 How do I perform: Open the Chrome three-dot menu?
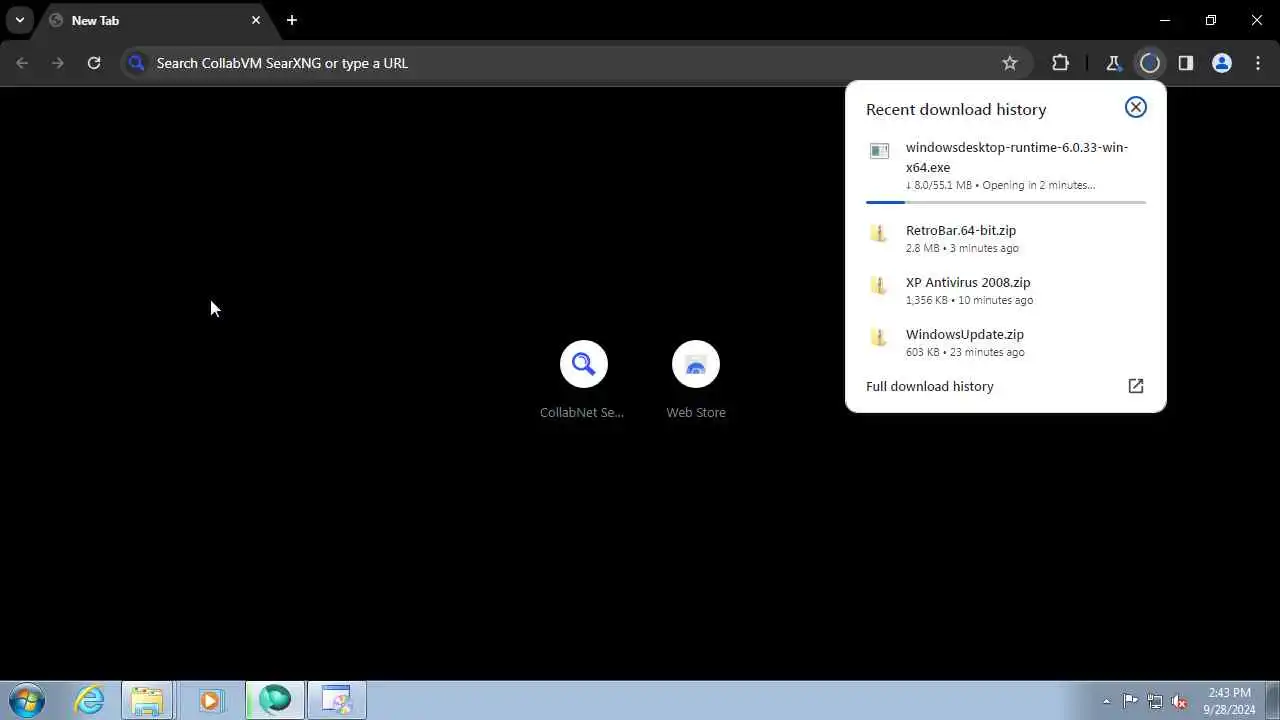pos(1257,63)
